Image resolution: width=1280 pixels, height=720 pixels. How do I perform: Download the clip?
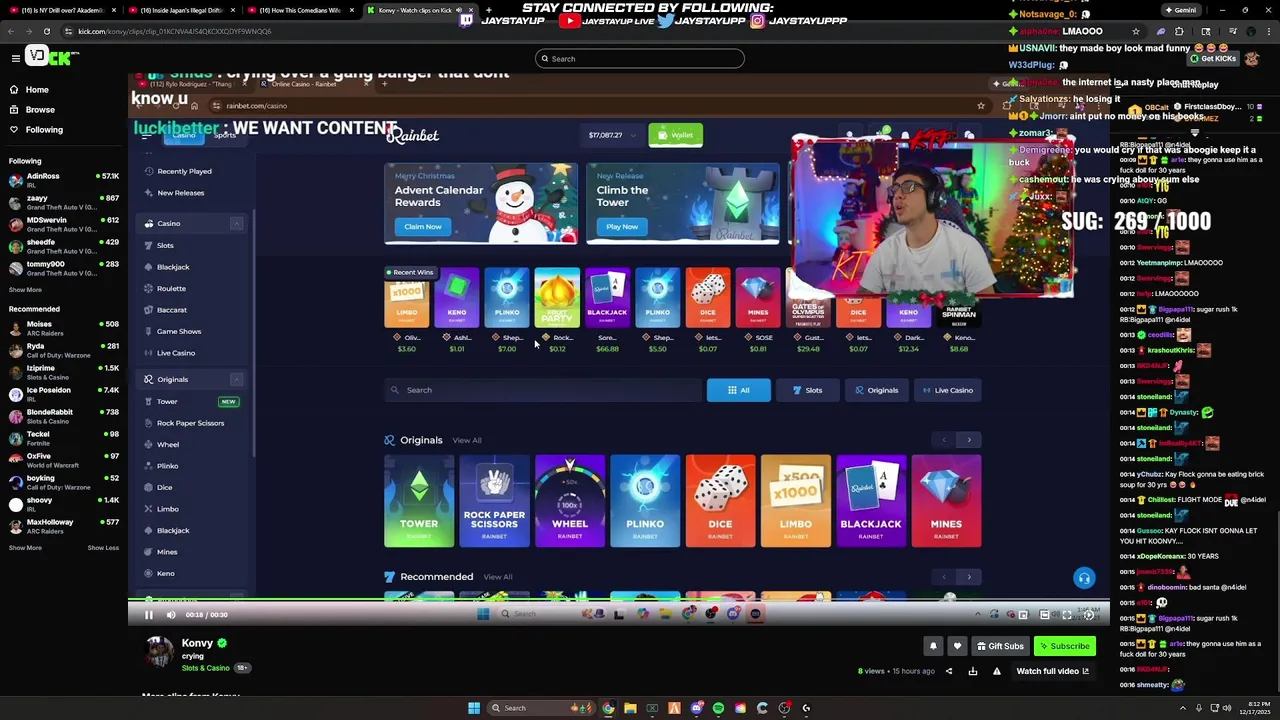point(973,672)
